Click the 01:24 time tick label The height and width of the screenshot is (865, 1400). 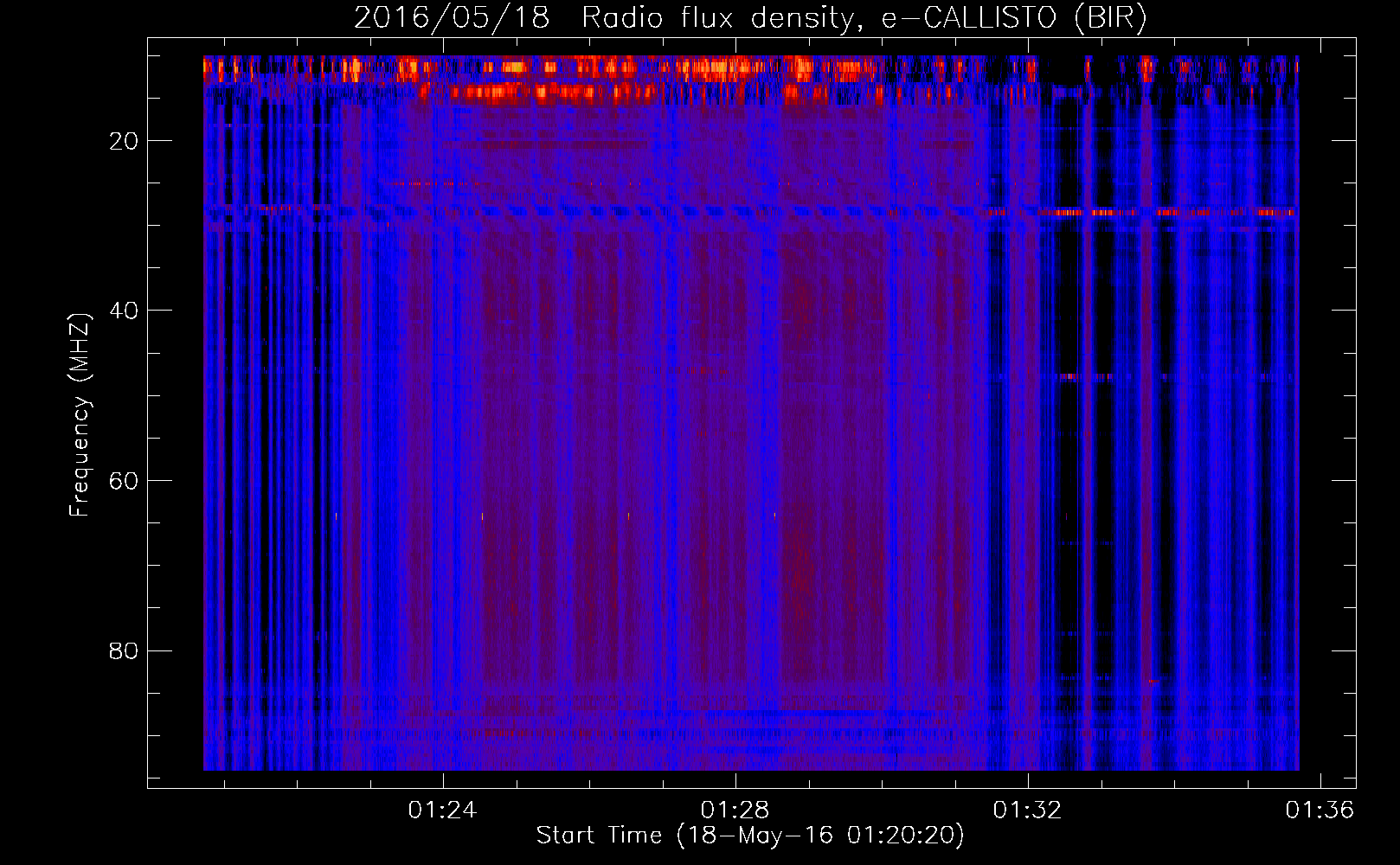[x=443, y=810]
